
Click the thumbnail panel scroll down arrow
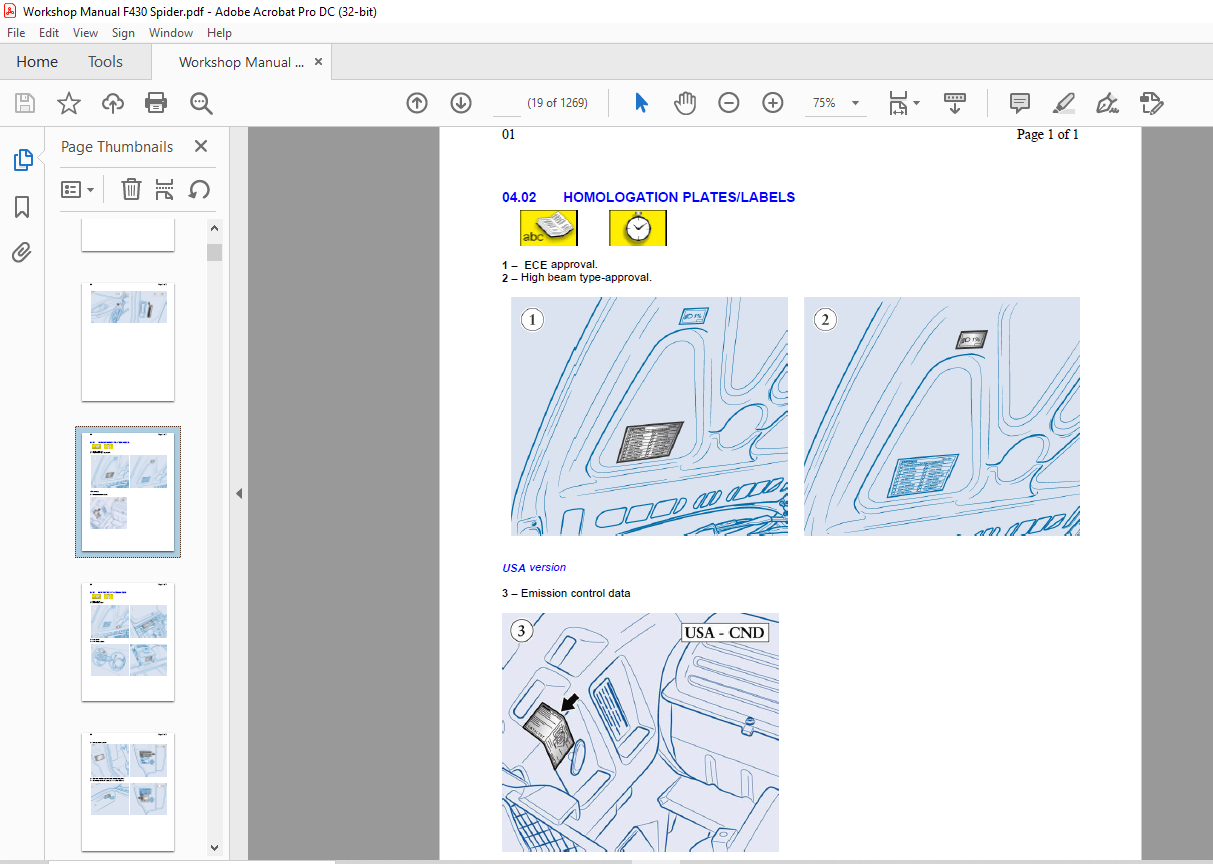[214, 848]
